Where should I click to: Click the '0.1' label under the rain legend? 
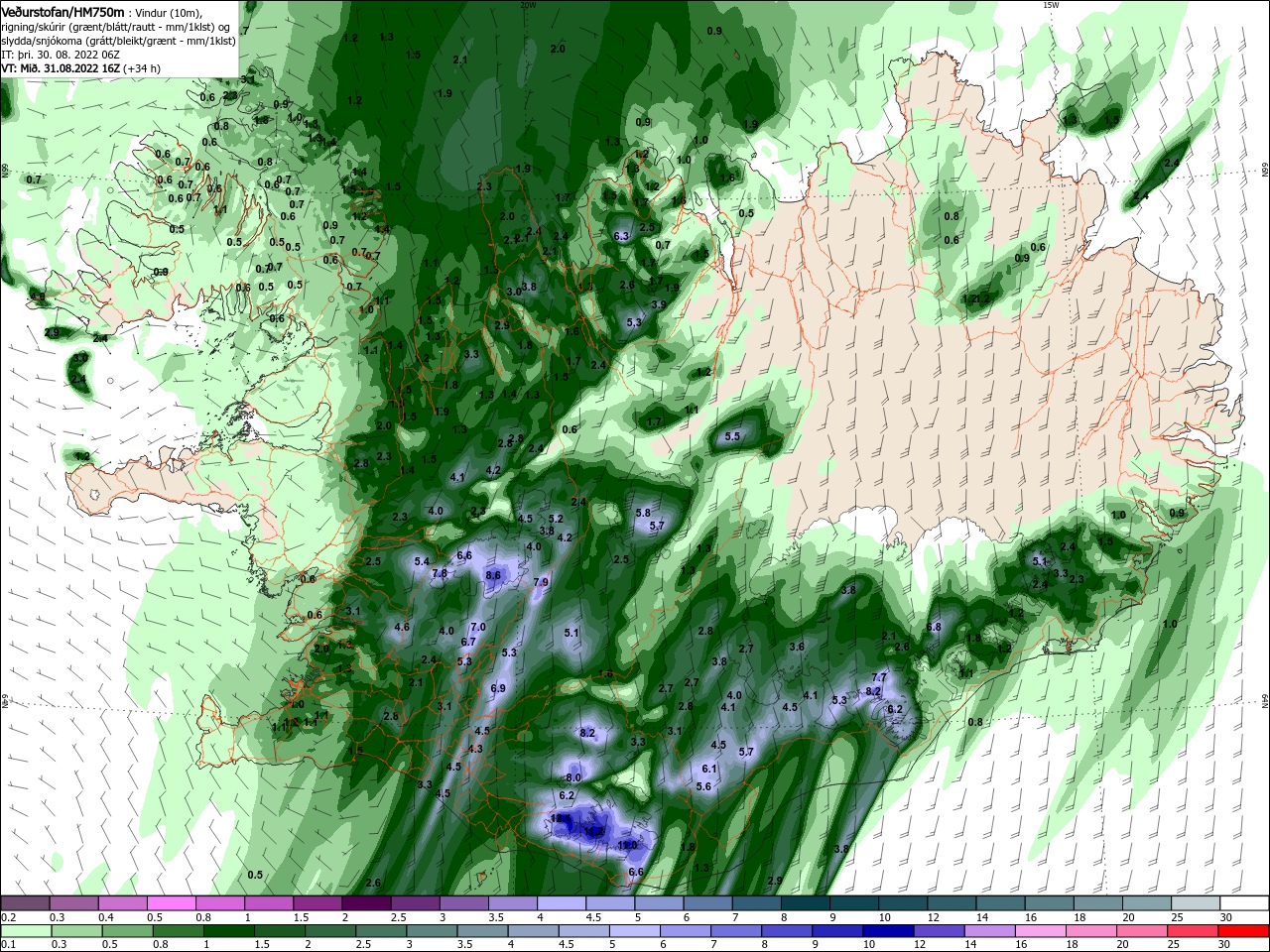8,945
